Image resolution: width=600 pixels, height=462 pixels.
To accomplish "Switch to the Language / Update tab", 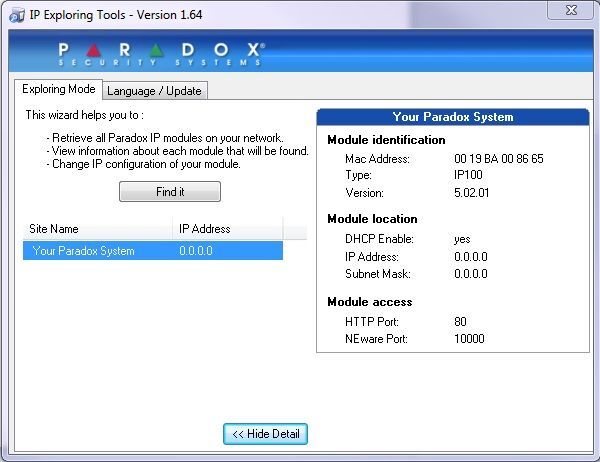I will [x=154, y=91].
